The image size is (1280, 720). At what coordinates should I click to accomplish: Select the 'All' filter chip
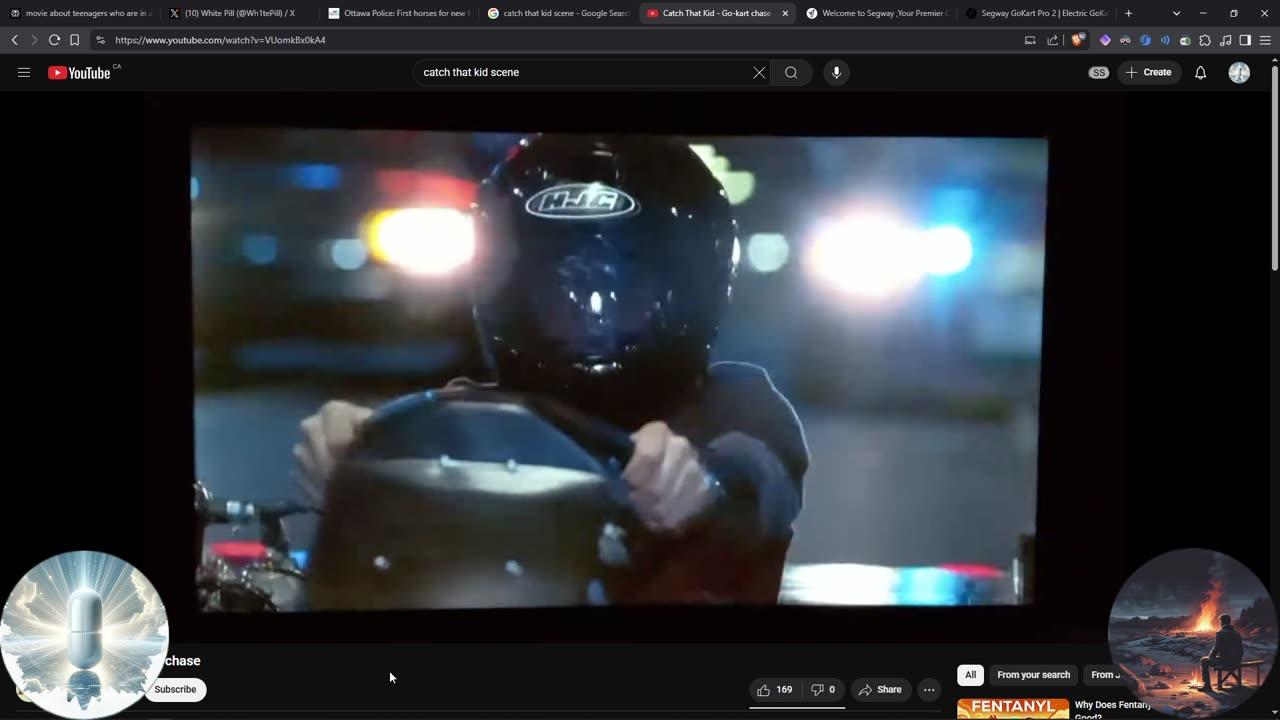tap(970, 675)
